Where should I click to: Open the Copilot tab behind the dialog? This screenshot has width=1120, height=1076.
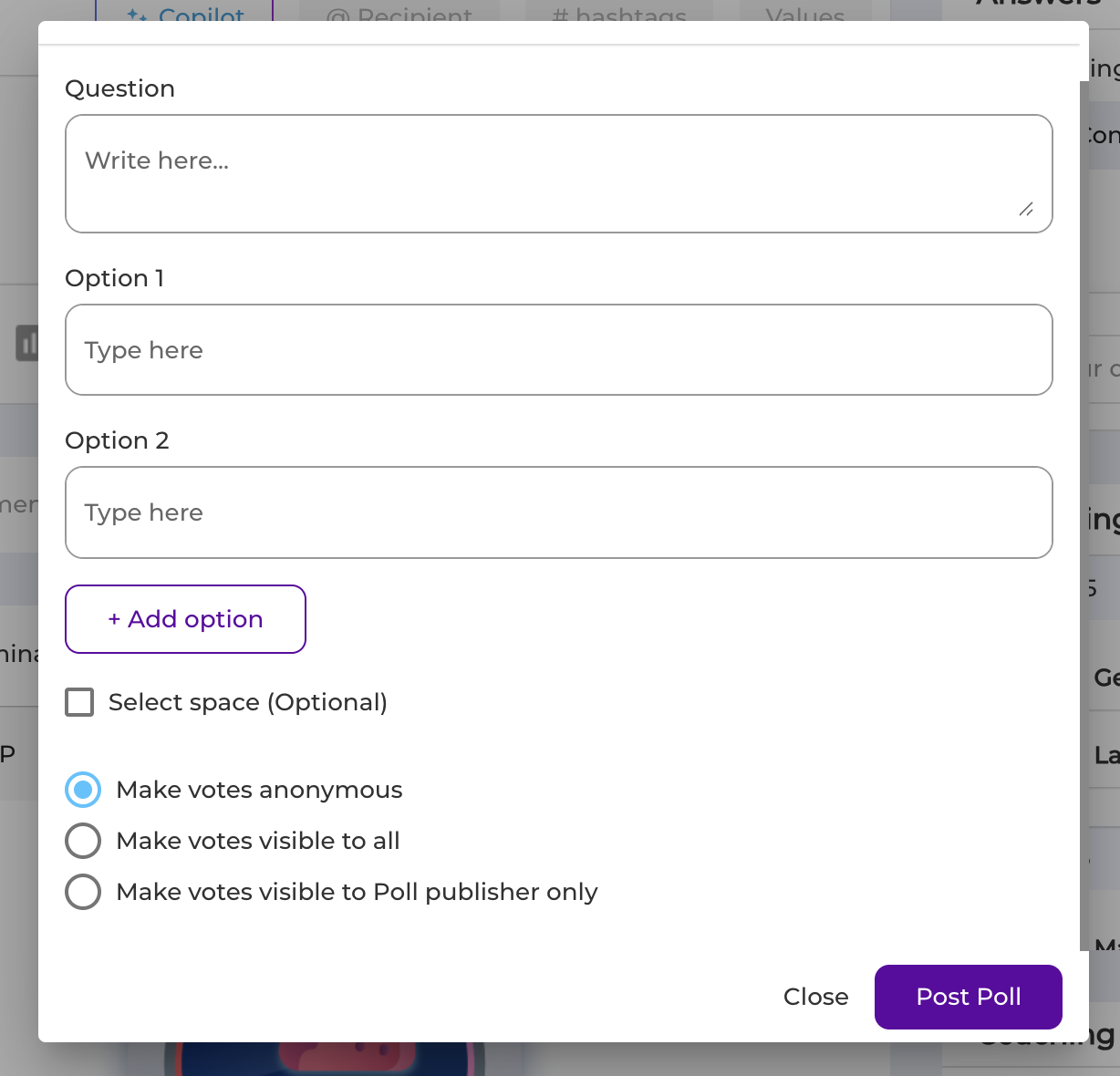pos(185,11)
